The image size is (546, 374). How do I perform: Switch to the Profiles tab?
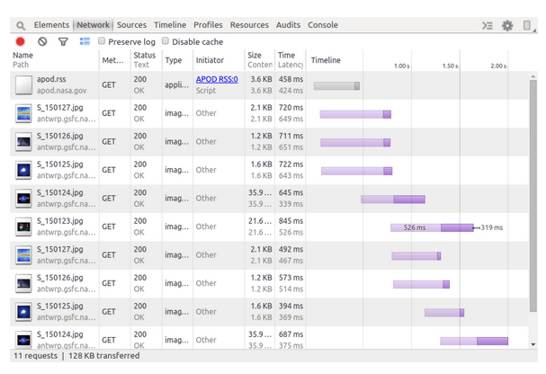[x=208, y=25]
